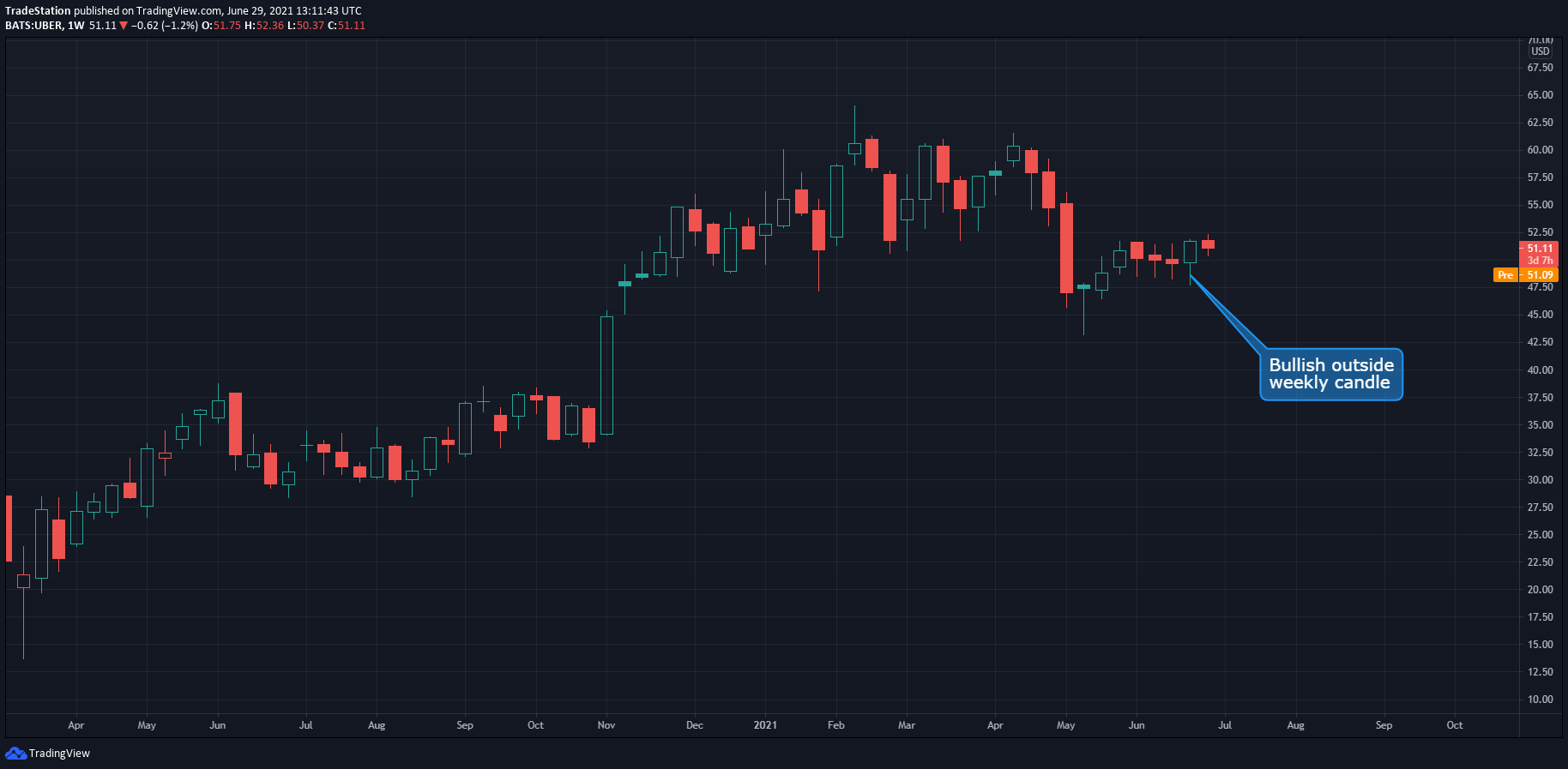The height and width of the screenshot is (769, 1568).
Task: Click the large early-November breakout candle
Action: click(606, 375)
